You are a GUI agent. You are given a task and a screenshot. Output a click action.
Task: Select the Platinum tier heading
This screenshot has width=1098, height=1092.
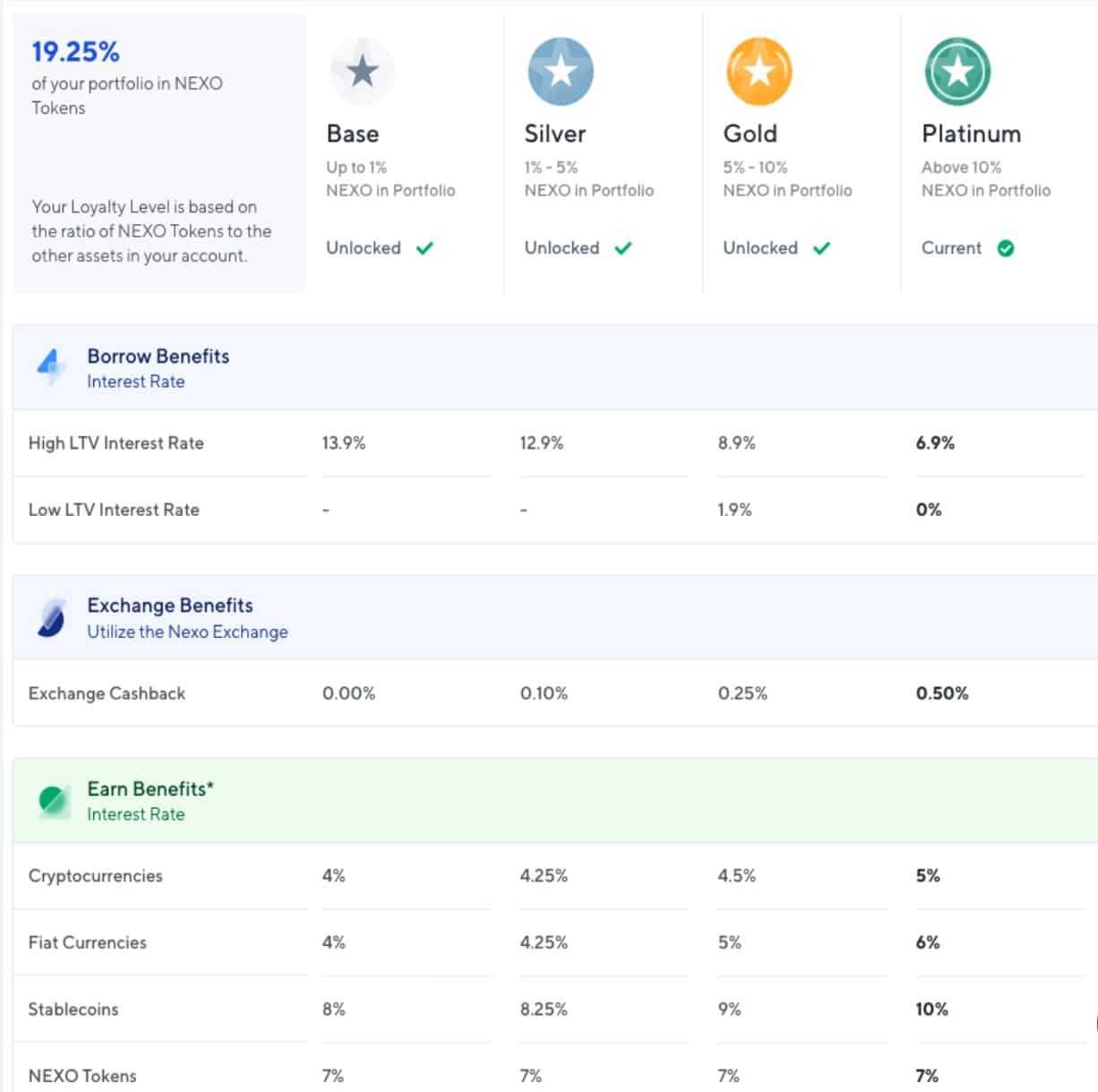pyautogui.click(x=971, y=134)
